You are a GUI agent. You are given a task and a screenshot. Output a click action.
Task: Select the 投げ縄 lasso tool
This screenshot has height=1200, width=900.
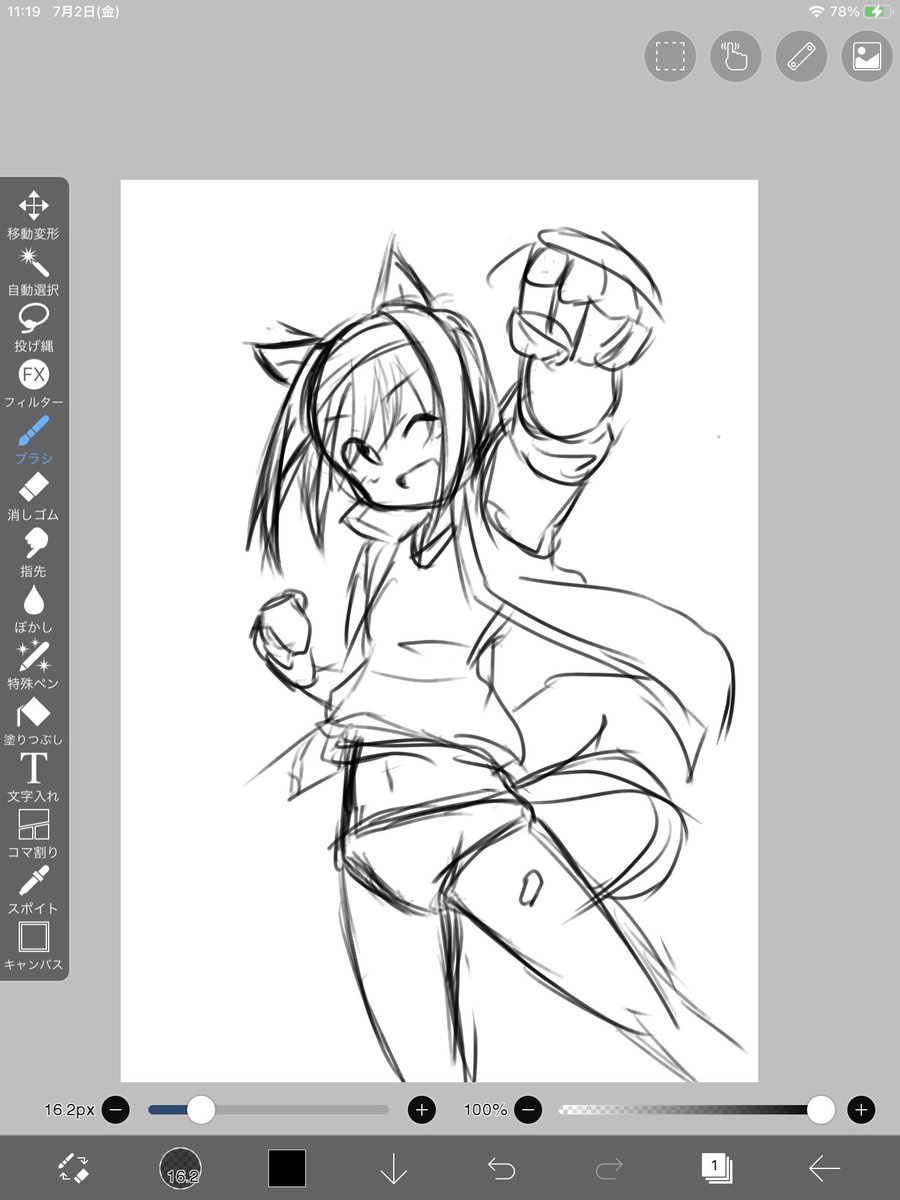34,328
